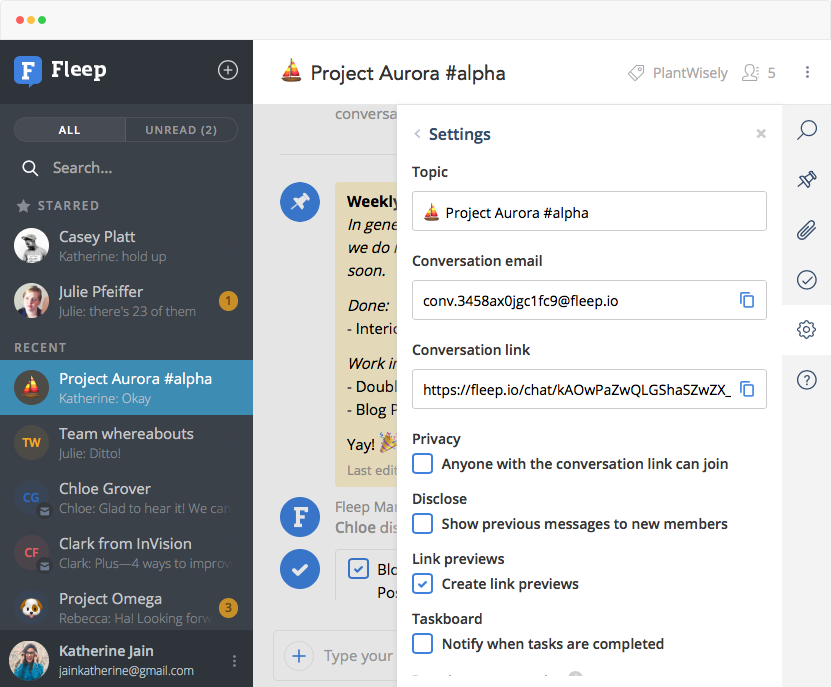Viewport: 831px width, 687px height.
Task: Click Casey Platt's avatar photo
Action: [31, 245]
